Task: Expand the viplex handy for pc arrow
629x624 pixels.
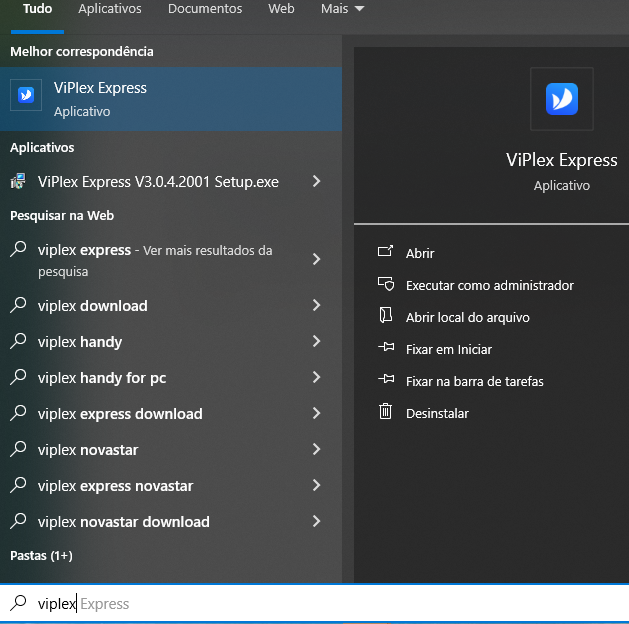Action: (317, 377)
